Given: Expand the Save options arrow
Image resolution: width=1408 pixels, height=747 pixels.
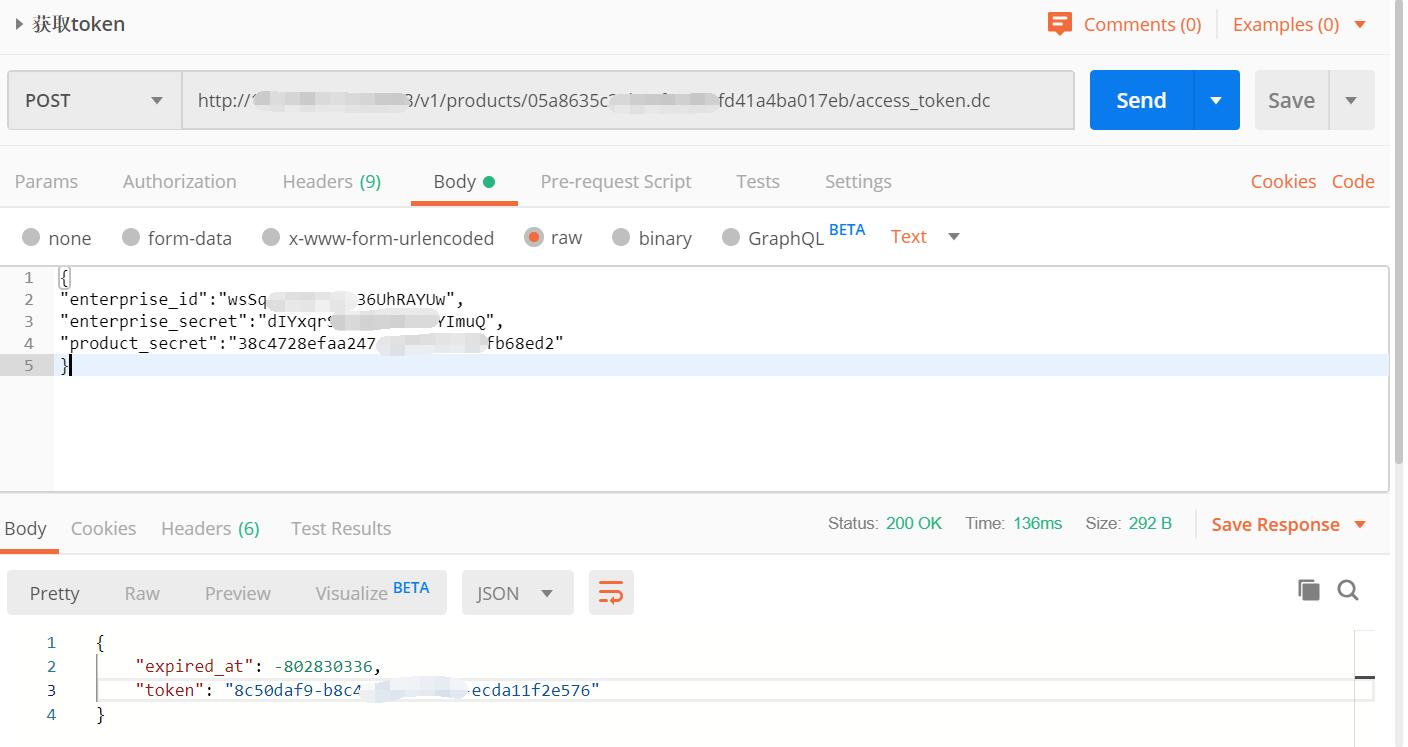Looking at the screenshot, I should pos(1351,100).
